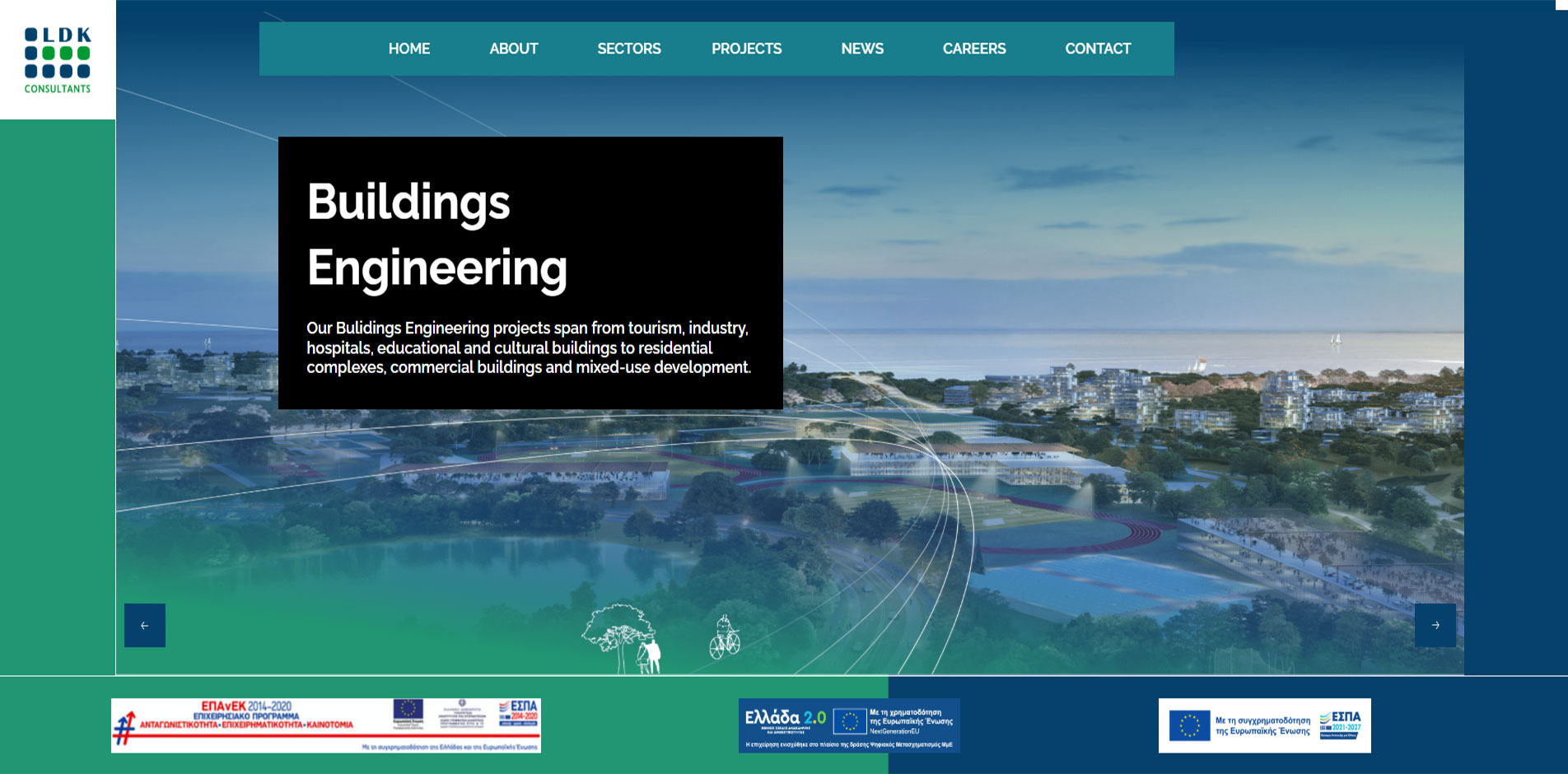Screen dimensions: 1568x774
Task: Click the LDK Consultants logo
Action: (x=58, y=60)
